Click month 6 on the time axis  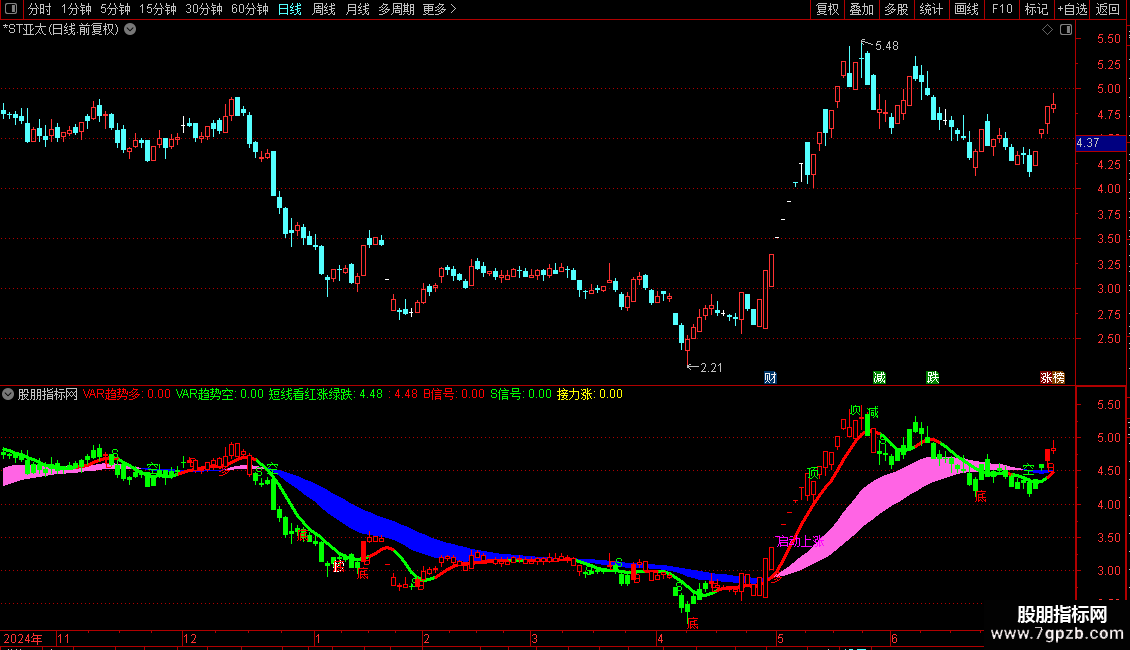pyautogui.click(x=894, y=638)
